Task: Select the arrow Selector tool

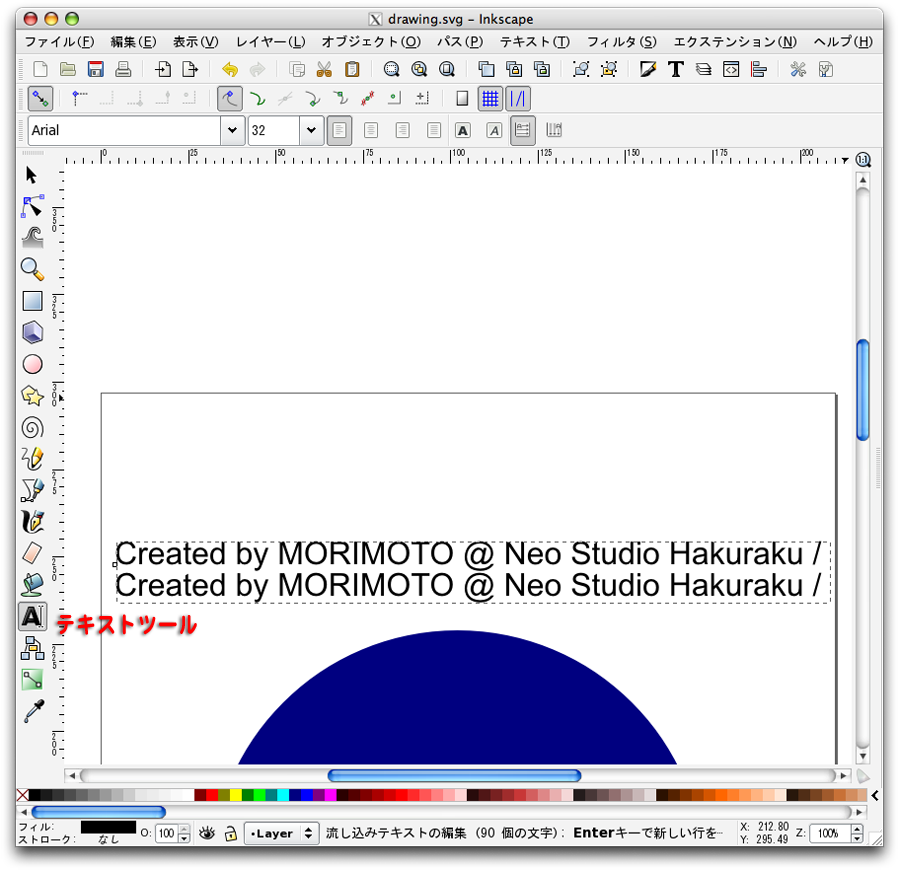Action: pos(32,175)
